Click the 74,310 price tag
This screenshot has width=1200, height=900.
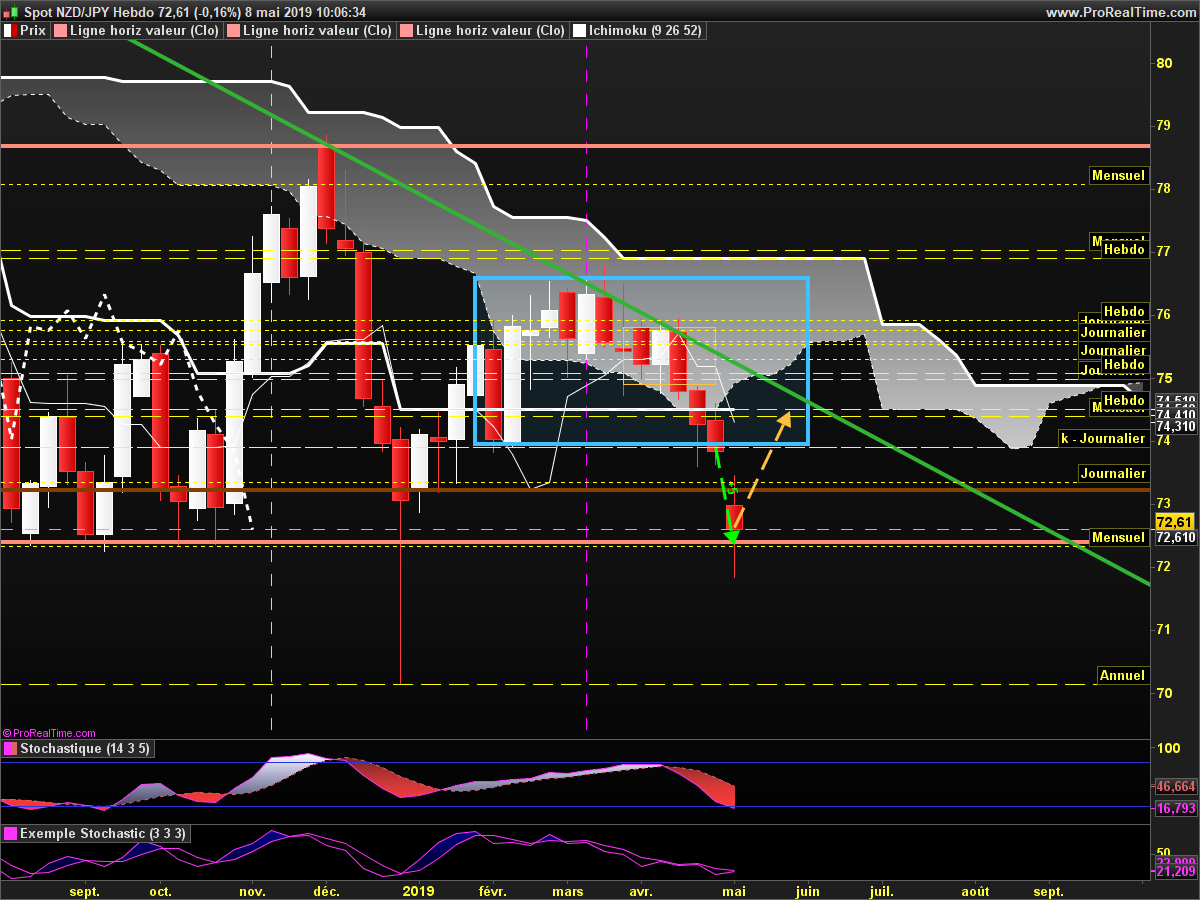pos(1175,426)
